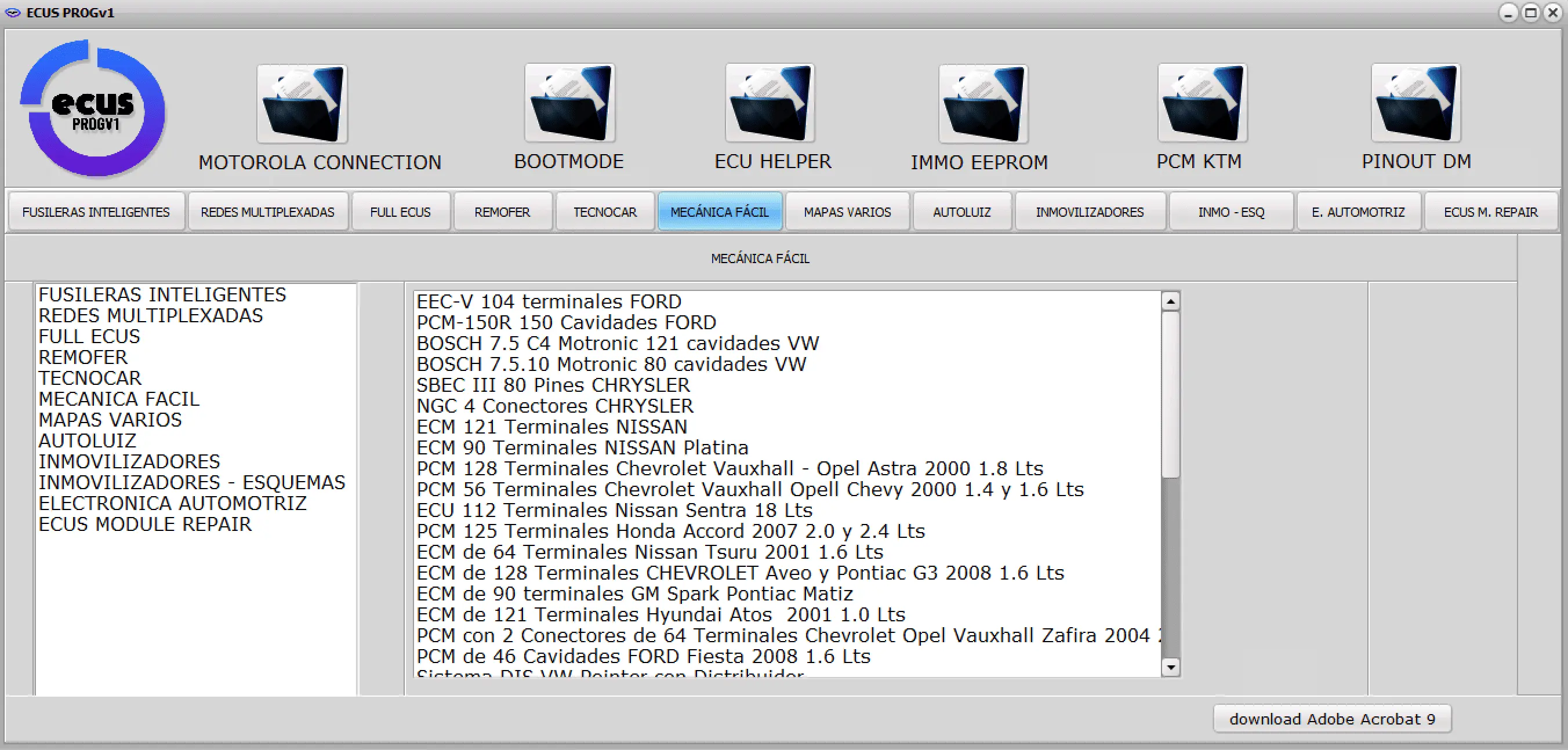Viewport: 1568px width, 750px height.
Task: Click the vertical scrollbar thumb
Action: pos(1171,394)
